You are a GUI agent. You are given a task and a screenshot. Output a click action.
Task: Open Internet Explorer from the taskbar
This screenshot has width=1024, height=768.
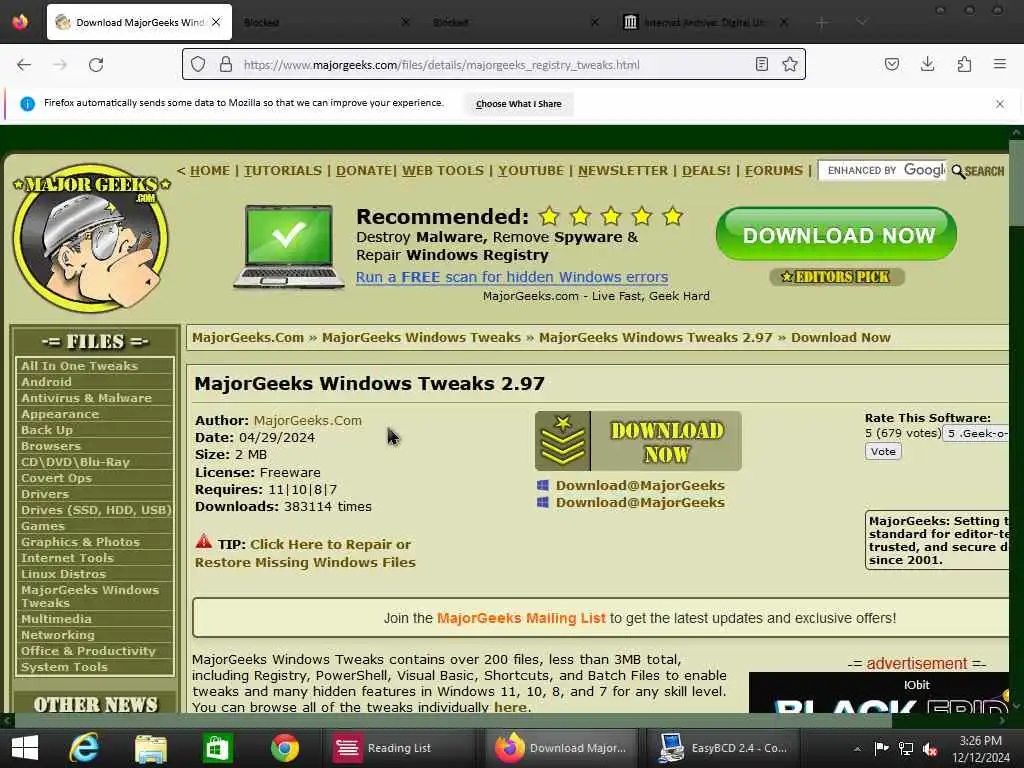tap(85, 748)
